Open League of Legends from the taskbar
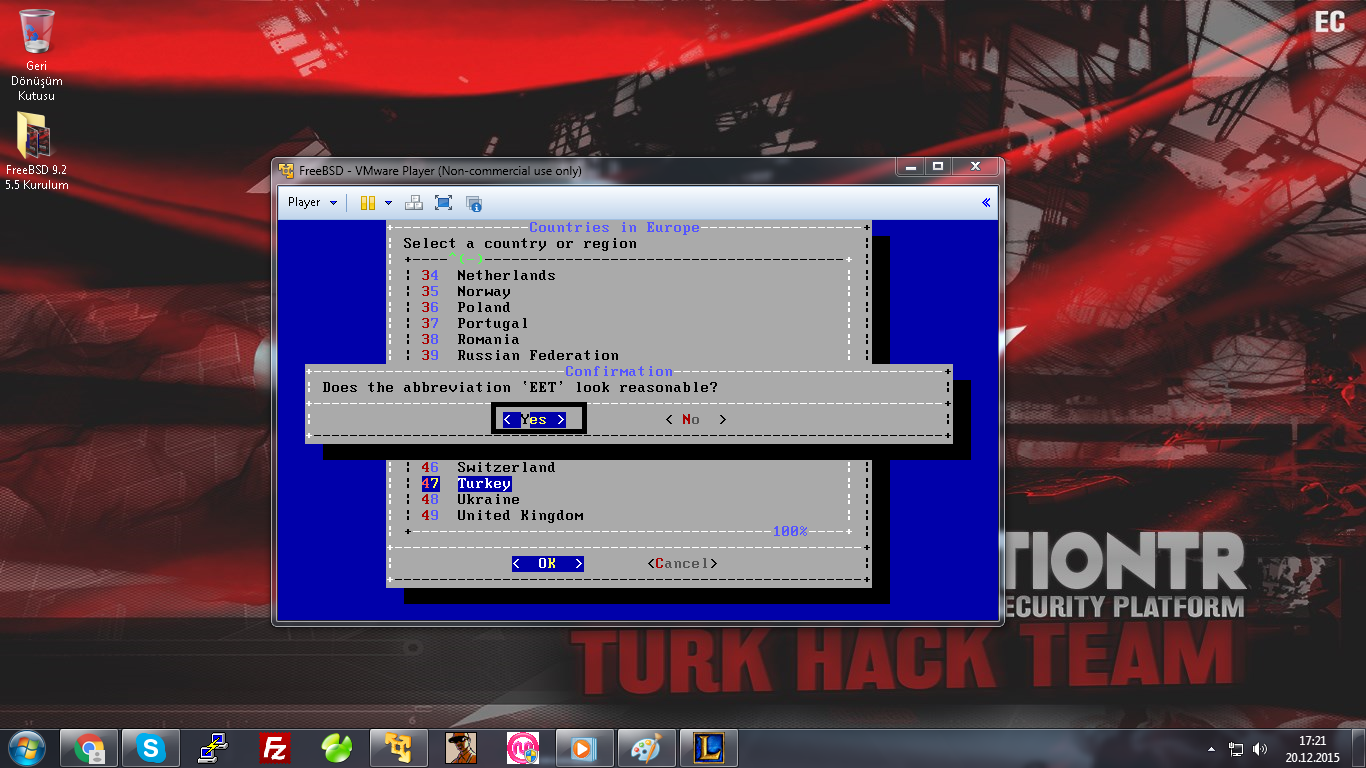The image size is (1366, 768). (709, 748)
